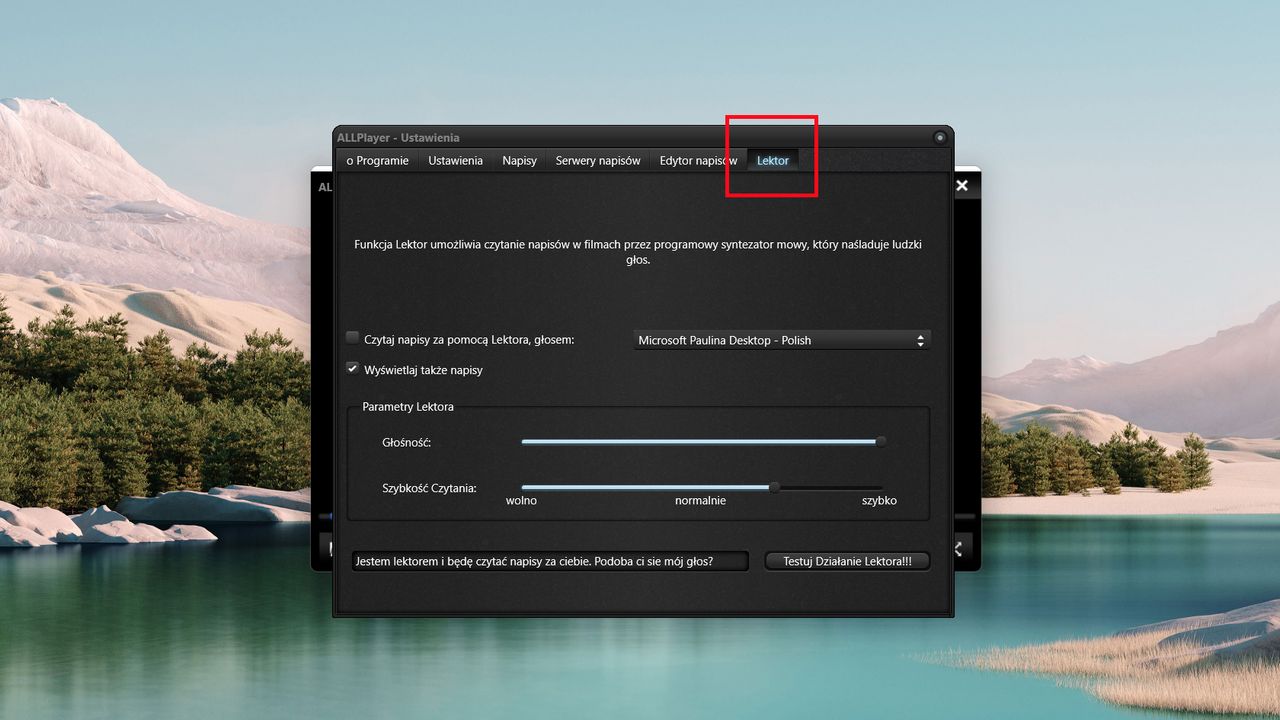Close the settings dialog with the round button

tap(940, 138)
